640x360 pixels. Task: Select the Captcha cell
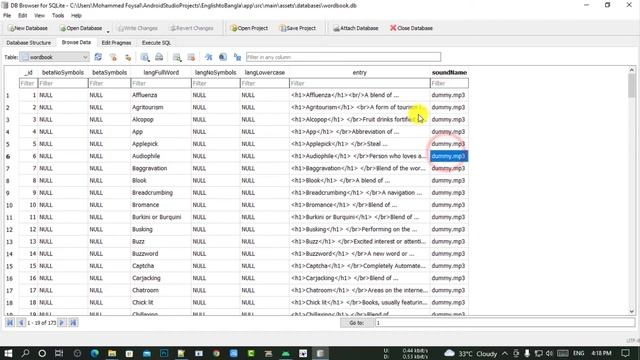click(x=161, y=266)
